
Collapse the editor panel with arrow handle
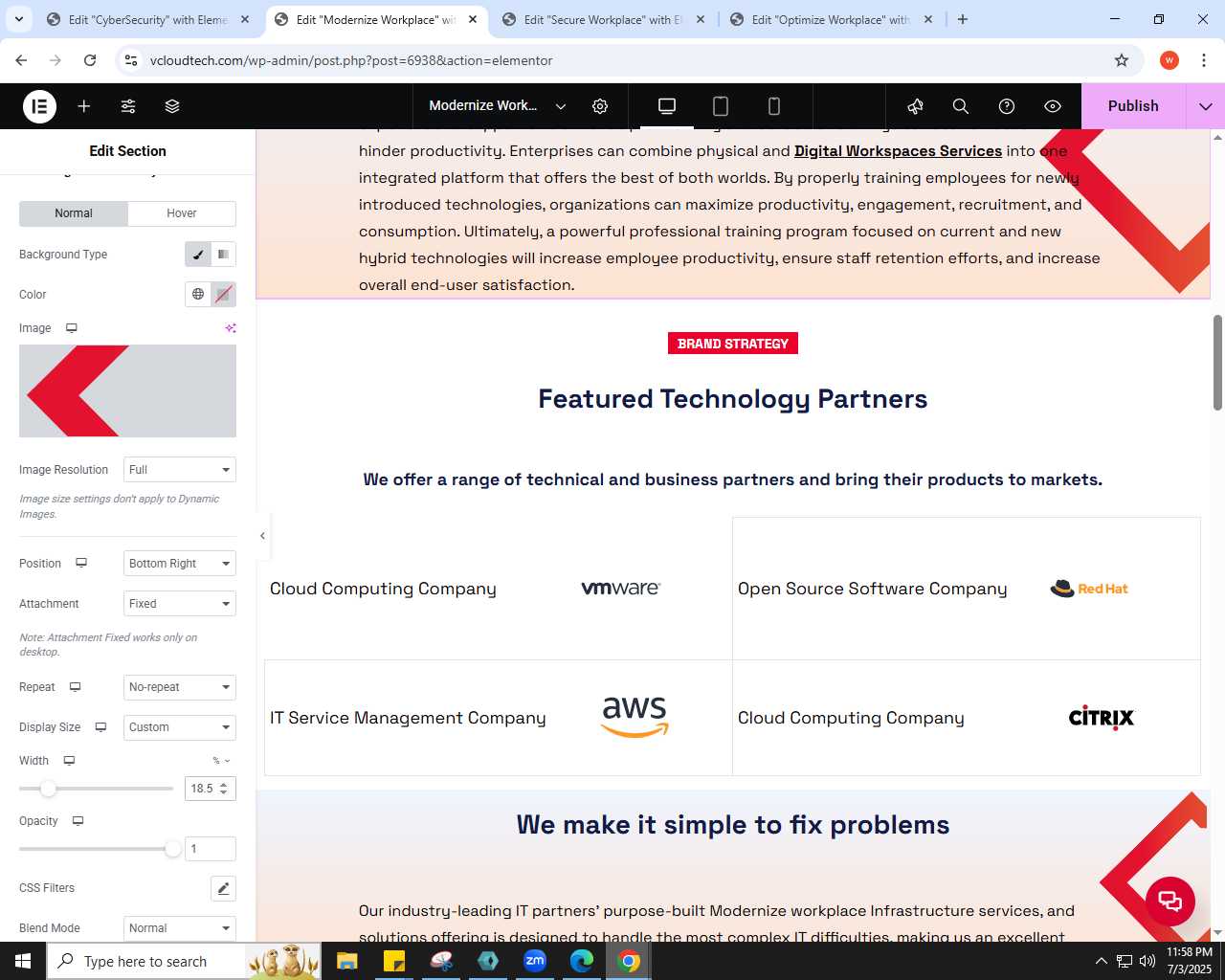[x=262, y=536]
